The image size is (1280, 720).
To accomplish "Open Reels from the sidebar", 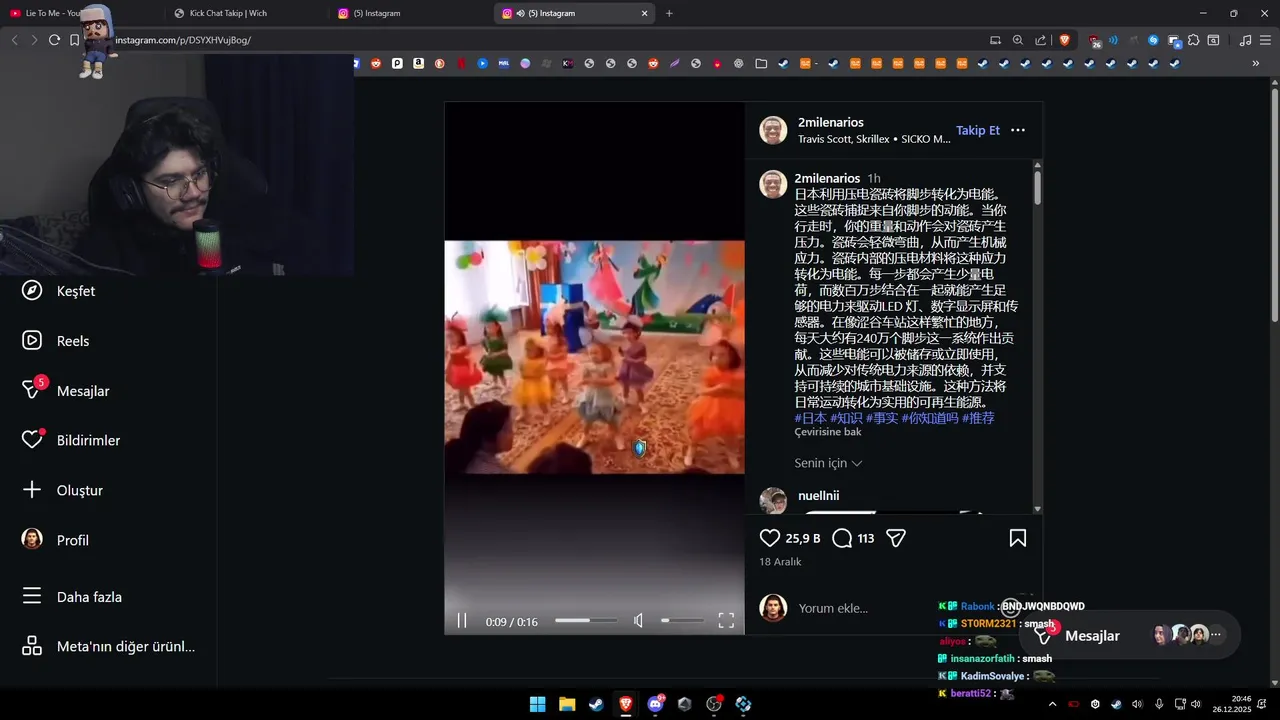I will [56, 341].
